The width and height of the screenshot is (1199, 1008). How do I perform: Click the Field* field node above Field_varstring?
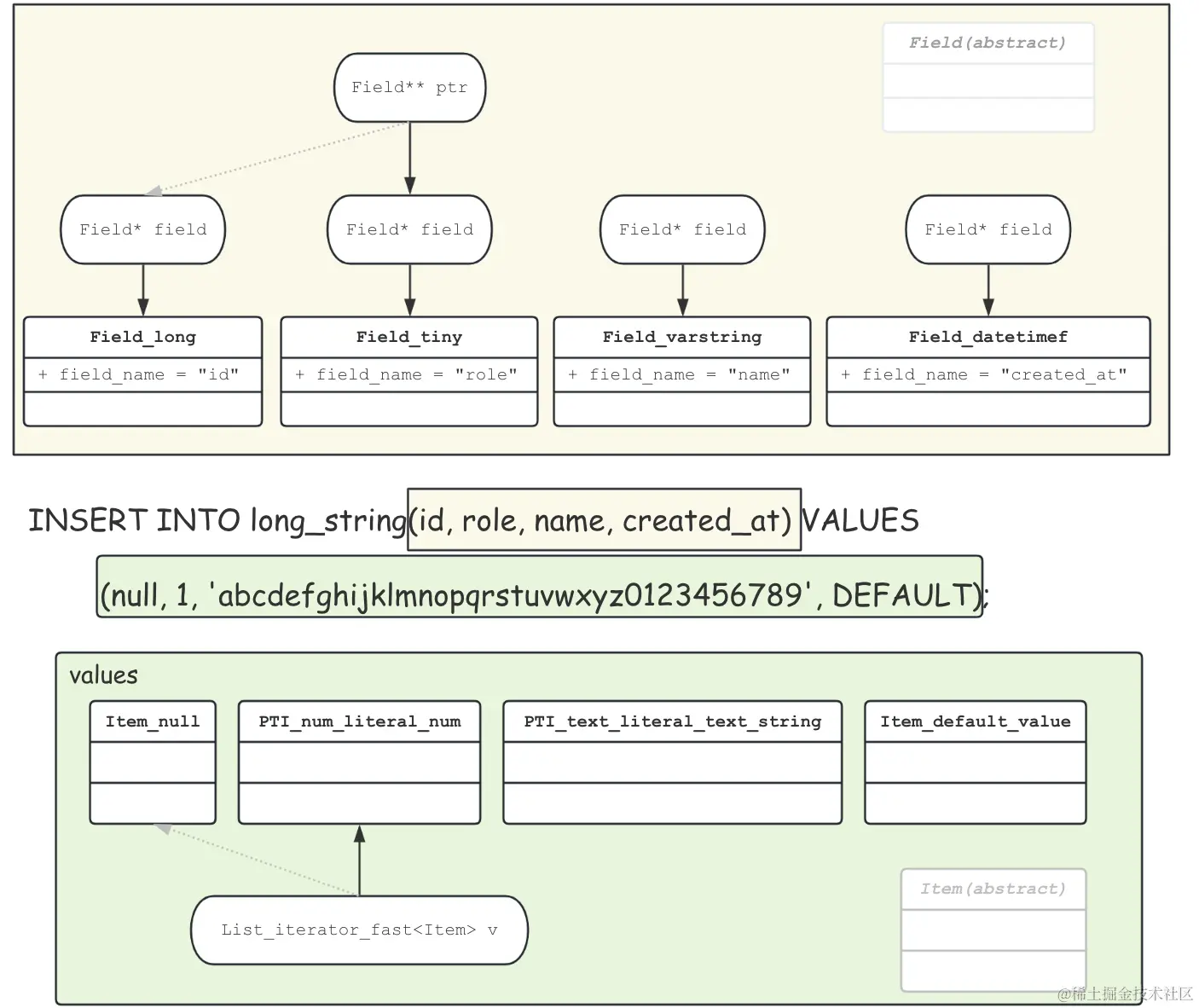click(681, 229)
